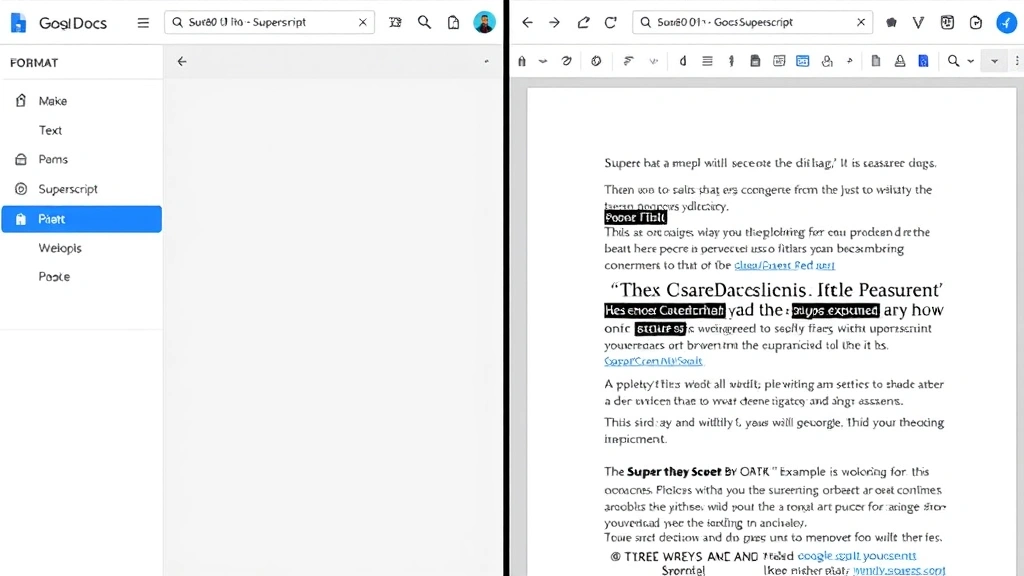Click the V-shaped extension icon in browser bar
Image resolution: width=1024 pixels, height=576 pixels.
point(917,22)
